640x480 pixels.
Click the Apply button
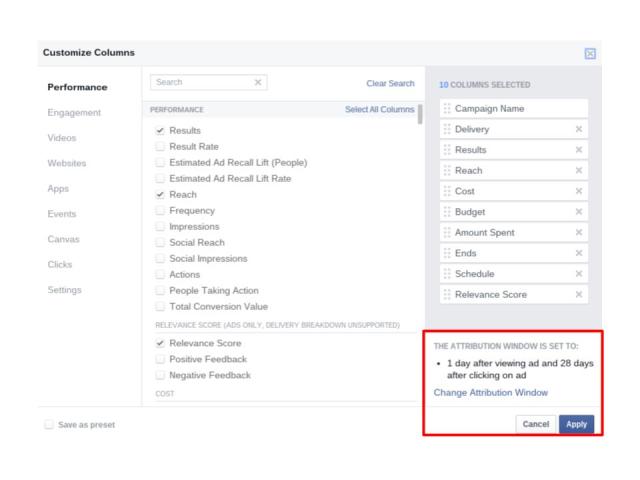pos(576,424)
